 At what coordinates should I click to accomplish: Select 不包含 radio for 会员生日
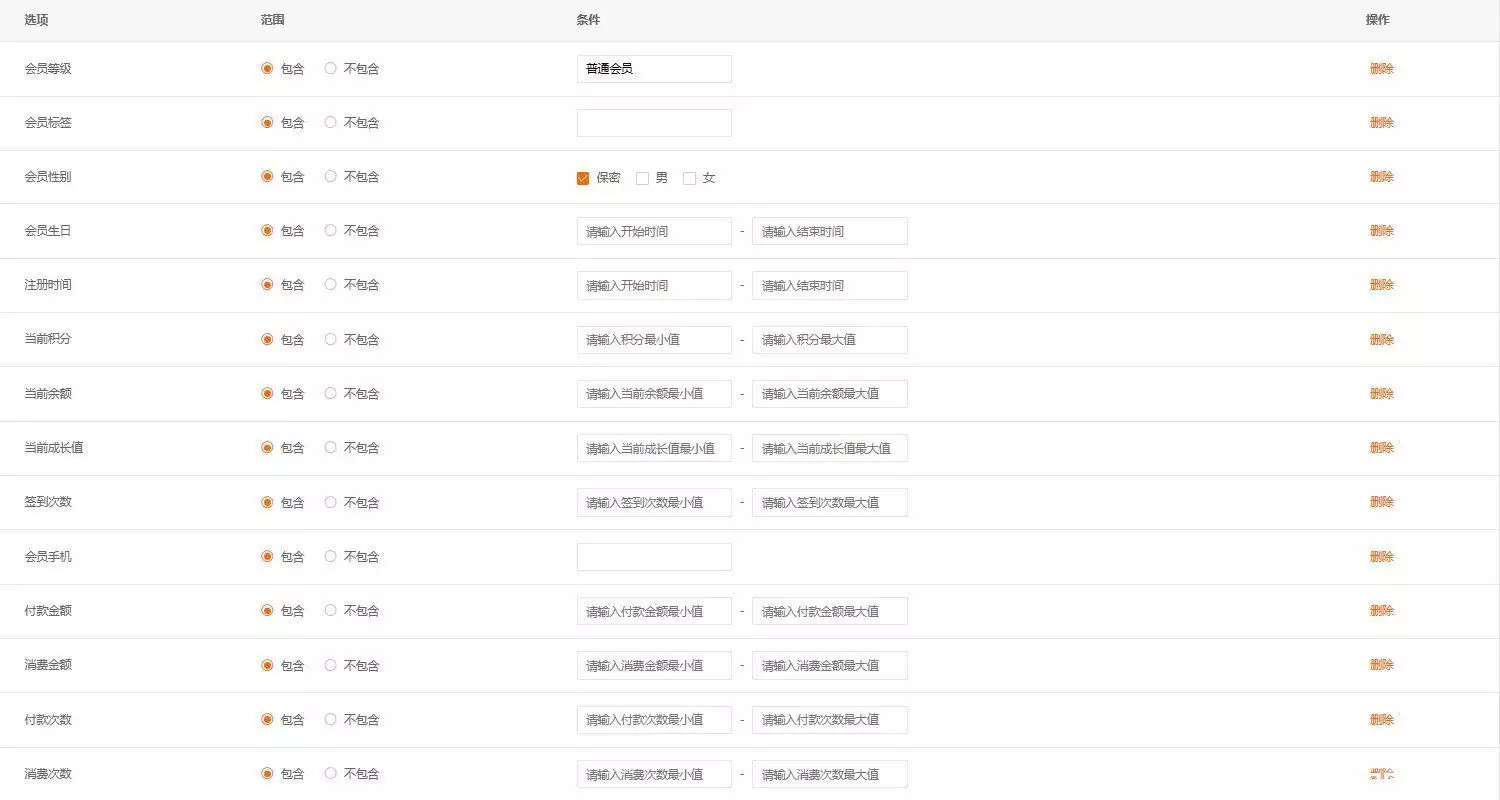[x=331, y=230]
